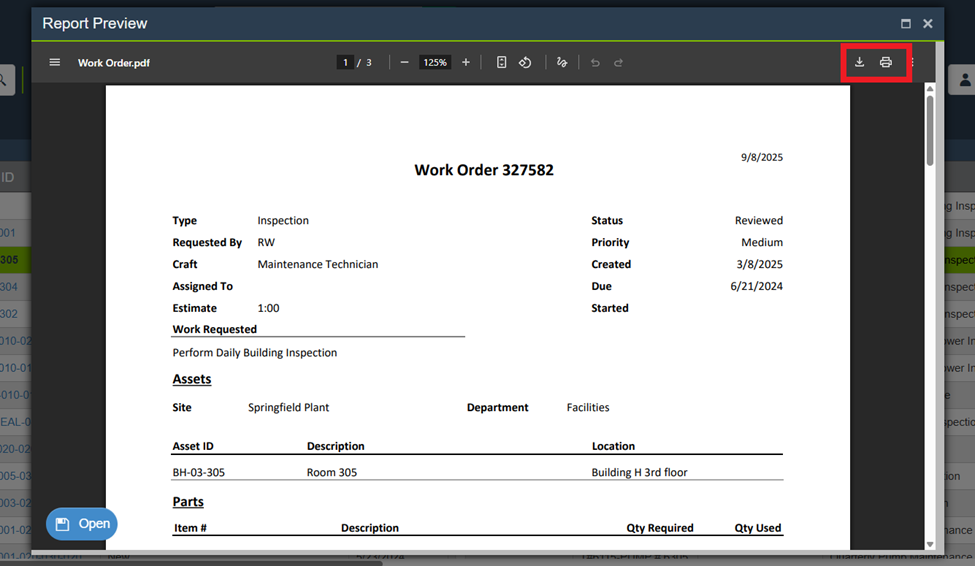Click the fit to page icon
Screen dimensions: 975x566
click(x=501, y=62)
